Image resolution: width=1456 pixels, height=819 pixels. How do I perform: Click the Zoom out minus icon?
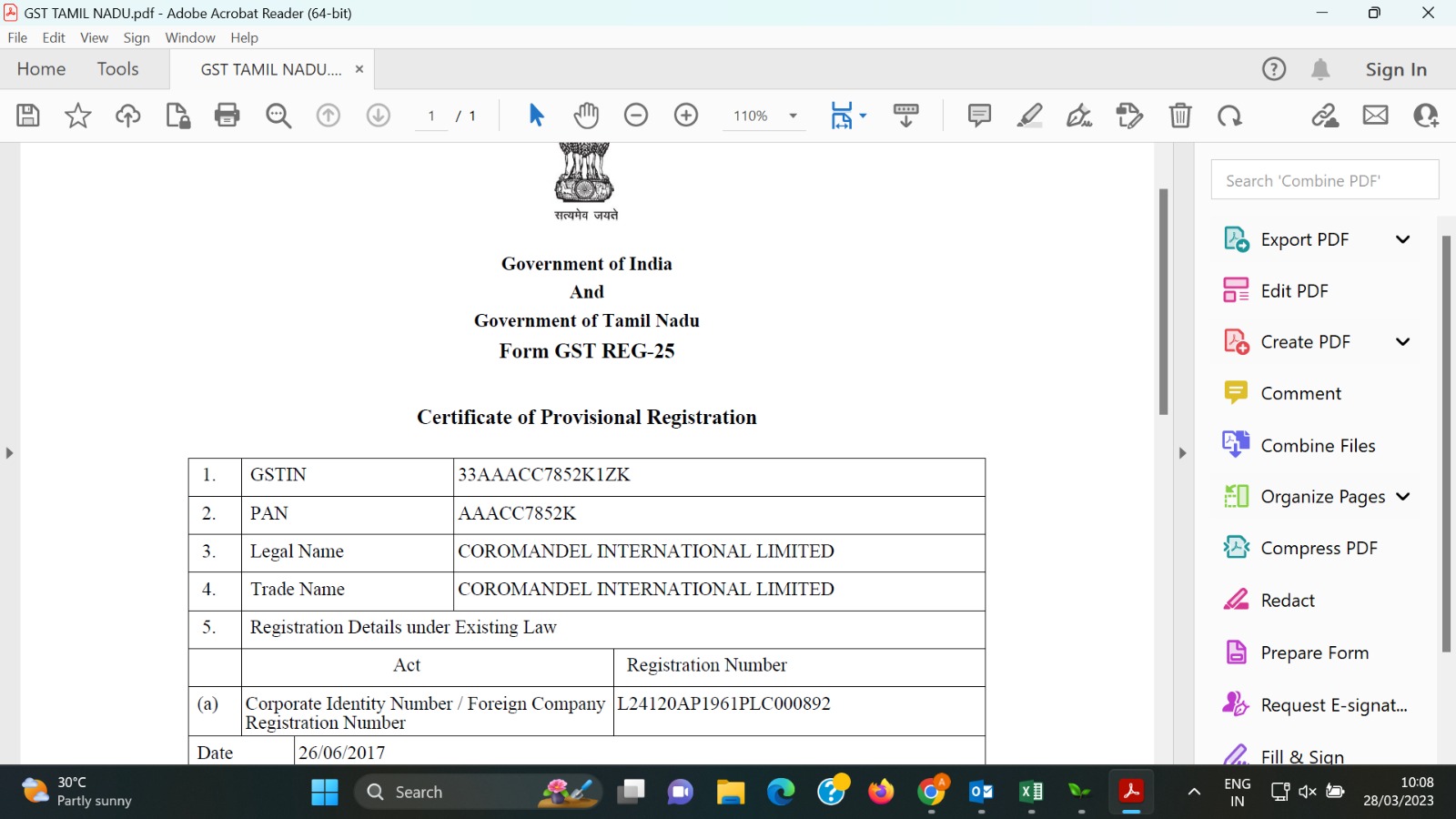[636, 116]
